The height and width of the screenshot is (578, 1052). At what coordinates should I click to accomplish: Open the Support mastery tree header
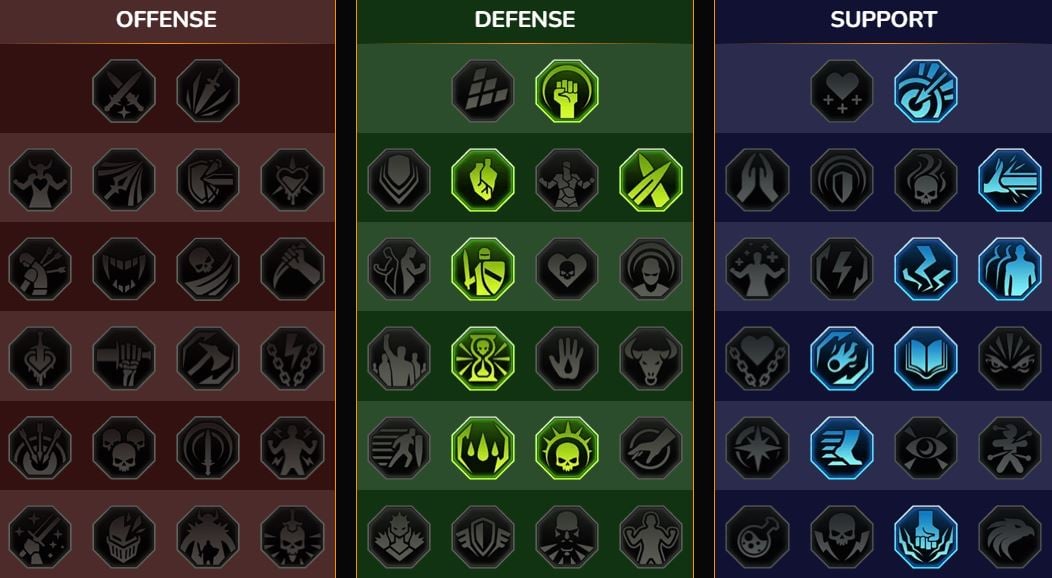tap(884, 19)
